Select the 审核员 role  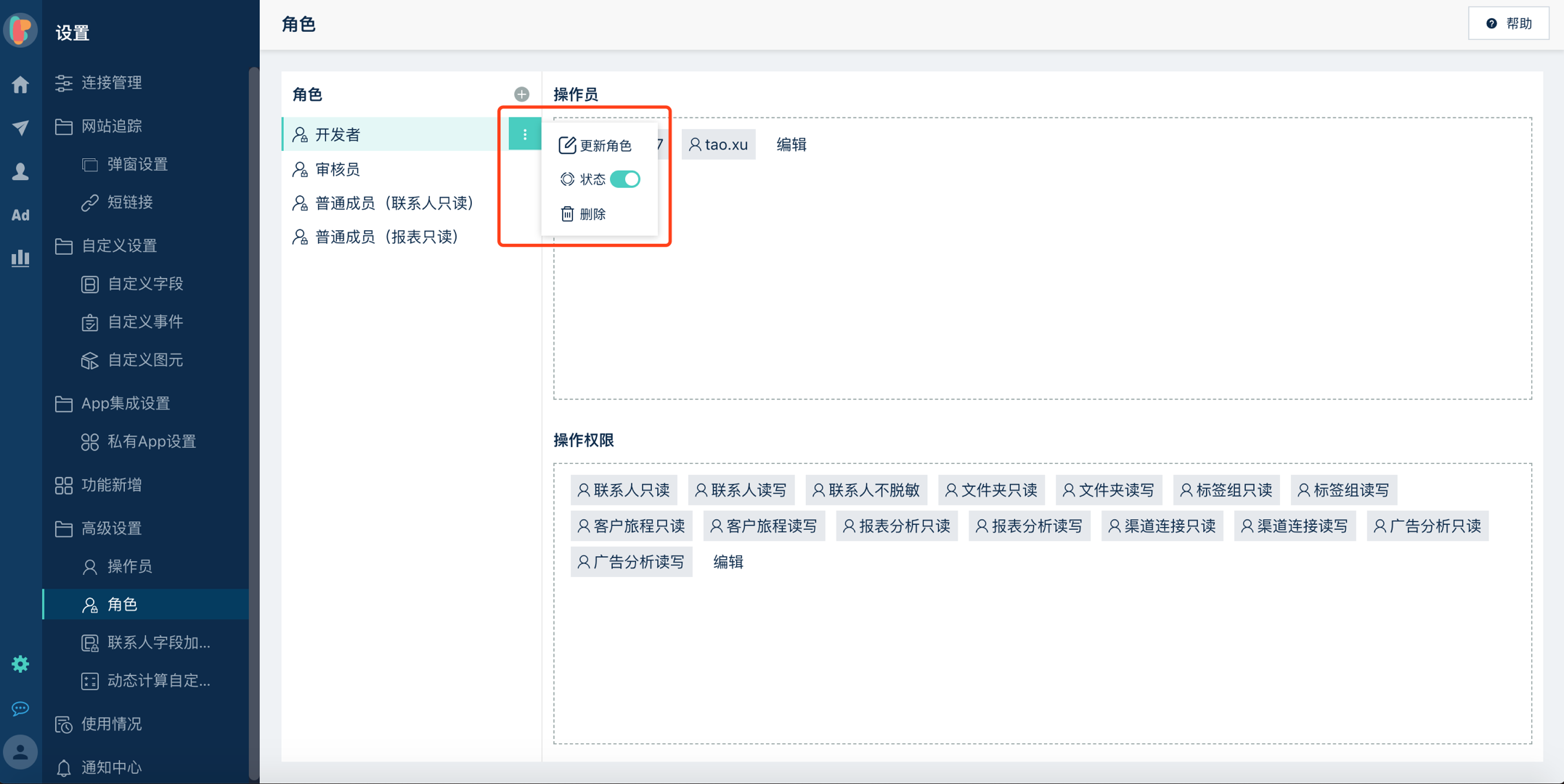pyautogui.click(x=338, y=169)
